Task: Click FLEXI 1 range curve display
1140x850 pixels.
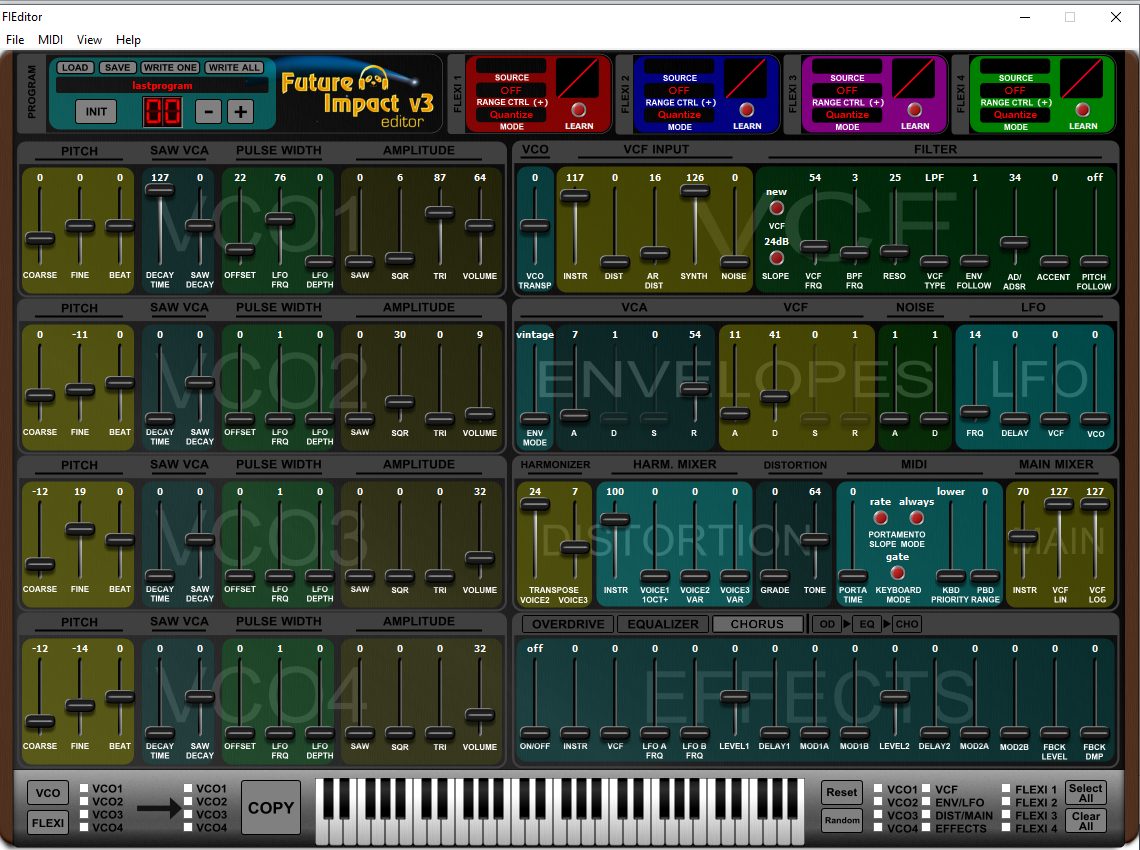Action: pos(577,78)
